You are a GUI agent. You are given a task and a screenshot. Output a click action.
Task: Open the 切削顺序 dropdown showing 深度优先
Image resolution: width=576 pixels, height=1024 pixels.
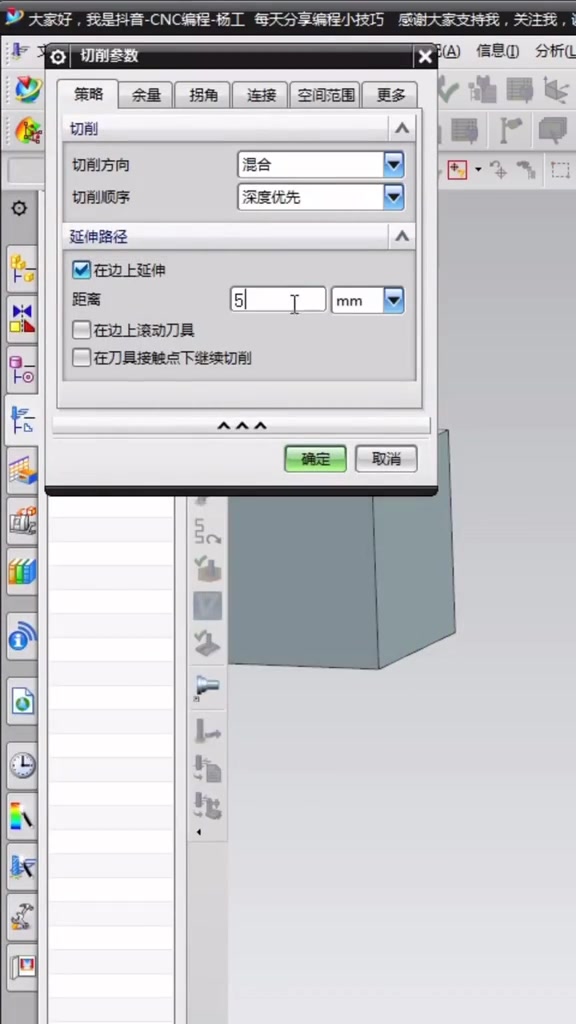click(x=320, y=197)
